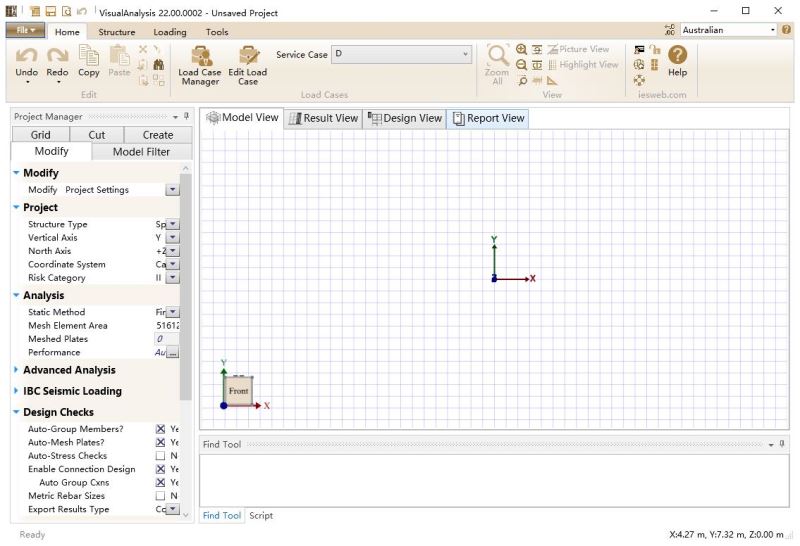Switch to the Result View tab
The image size is (800, 546).
[x=323, y=118]
